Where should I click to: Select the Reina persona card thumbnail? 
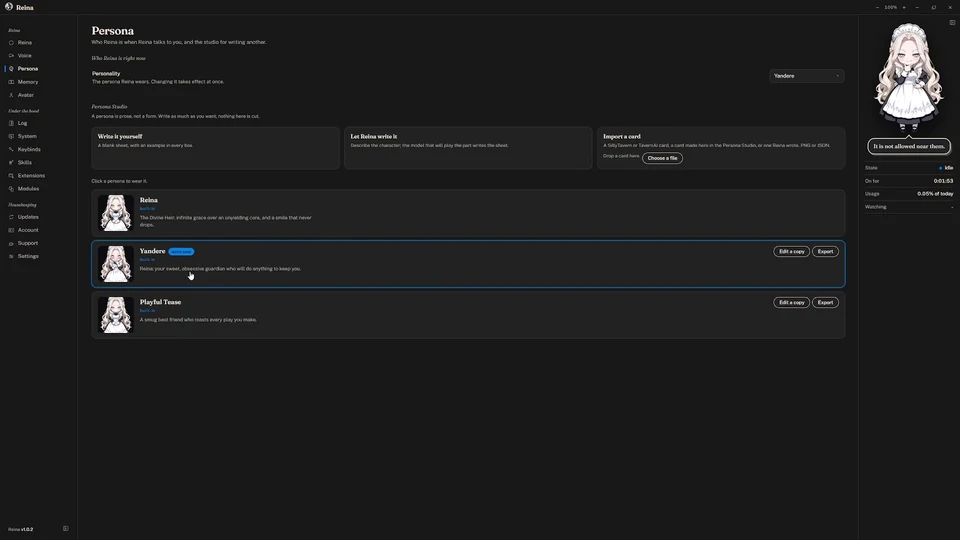(x=116, y=213)
